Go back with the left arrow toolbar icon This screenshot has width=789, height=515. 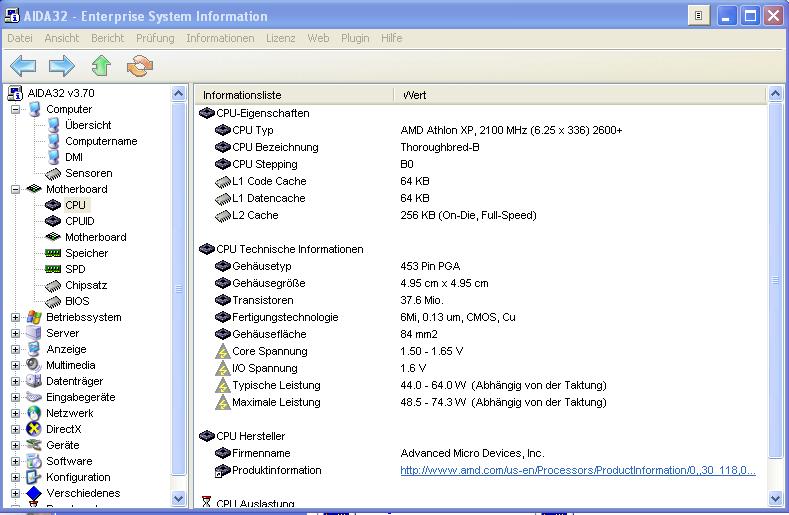click(23, 66)
